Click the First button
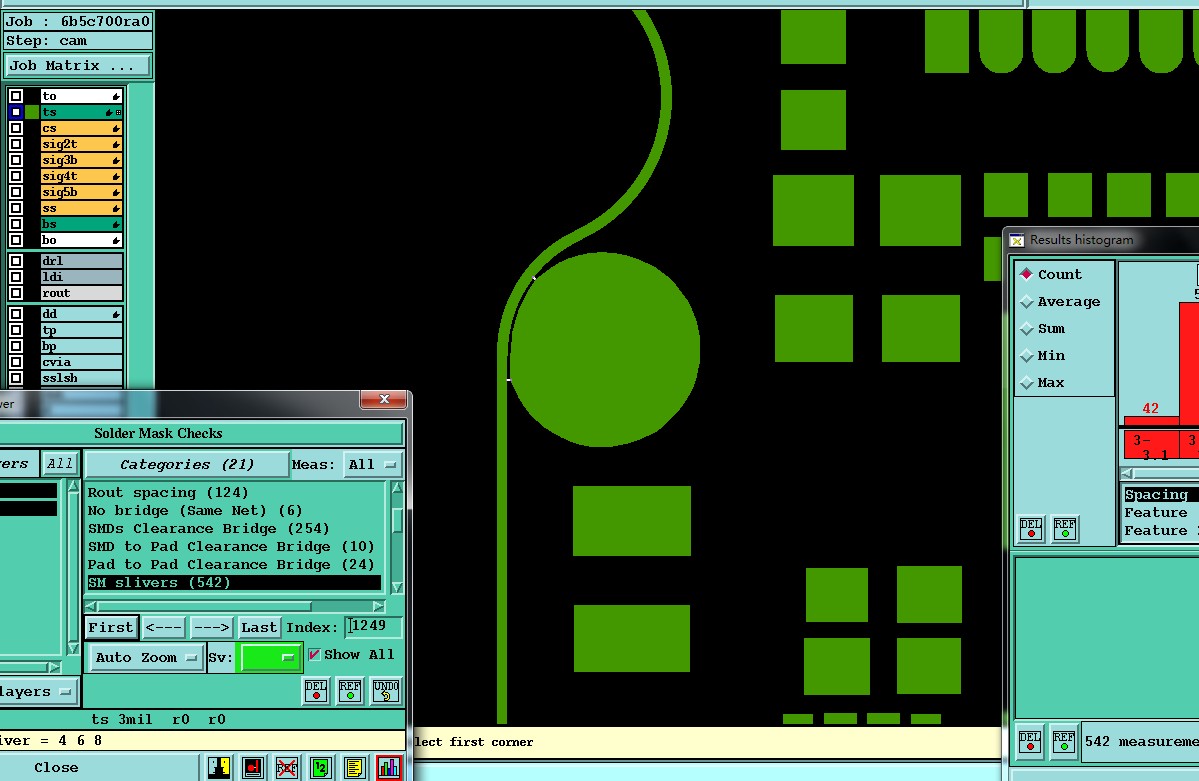1199x781 pixels. [111, 627]
